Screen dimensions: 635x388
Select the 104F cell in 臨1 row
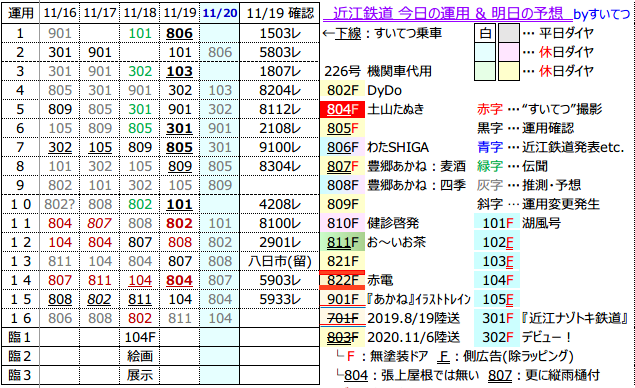140,337
